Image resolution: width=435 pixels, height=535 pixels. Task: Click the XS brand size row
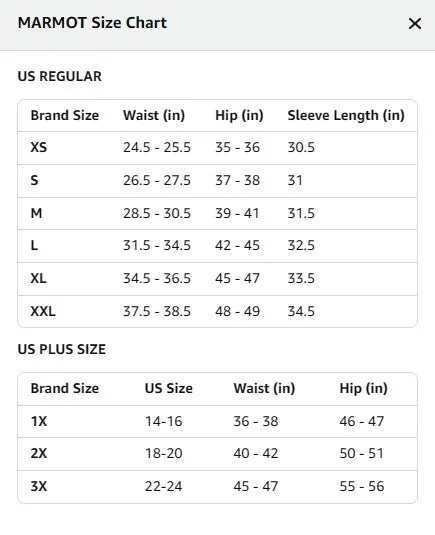[x=217, y=147]
